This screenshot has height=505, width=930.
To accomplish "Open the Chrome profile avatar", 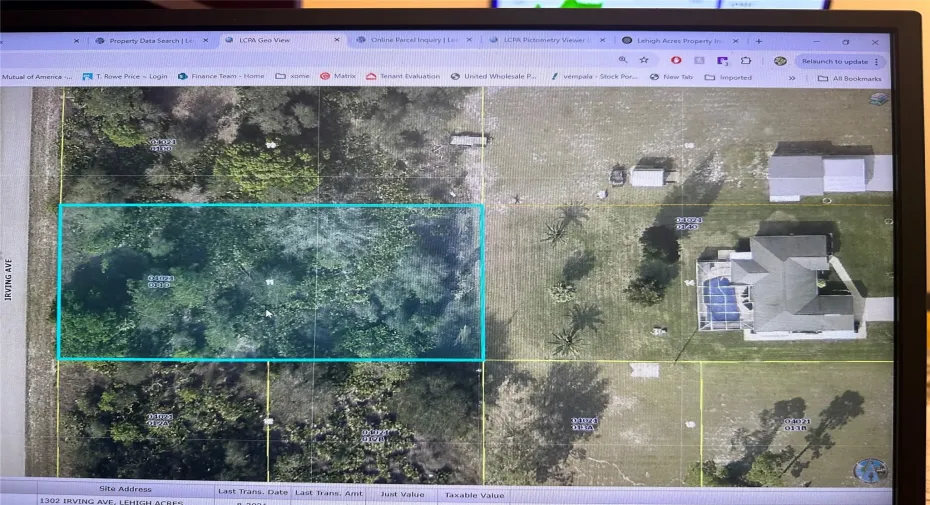I will tap(780, 61).
